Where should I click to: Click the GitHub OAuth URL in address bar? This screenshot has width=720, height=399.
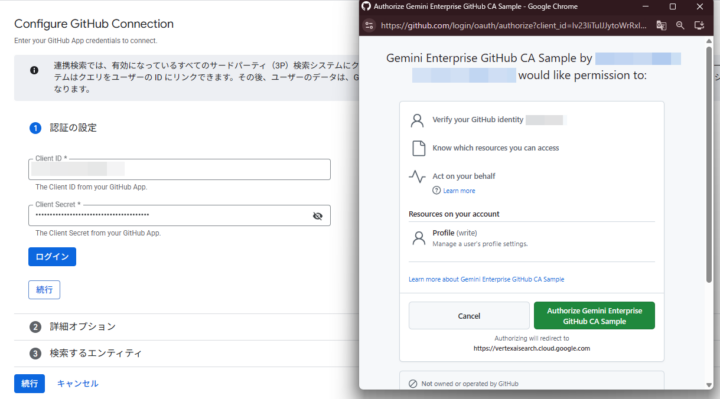[513, 26]
